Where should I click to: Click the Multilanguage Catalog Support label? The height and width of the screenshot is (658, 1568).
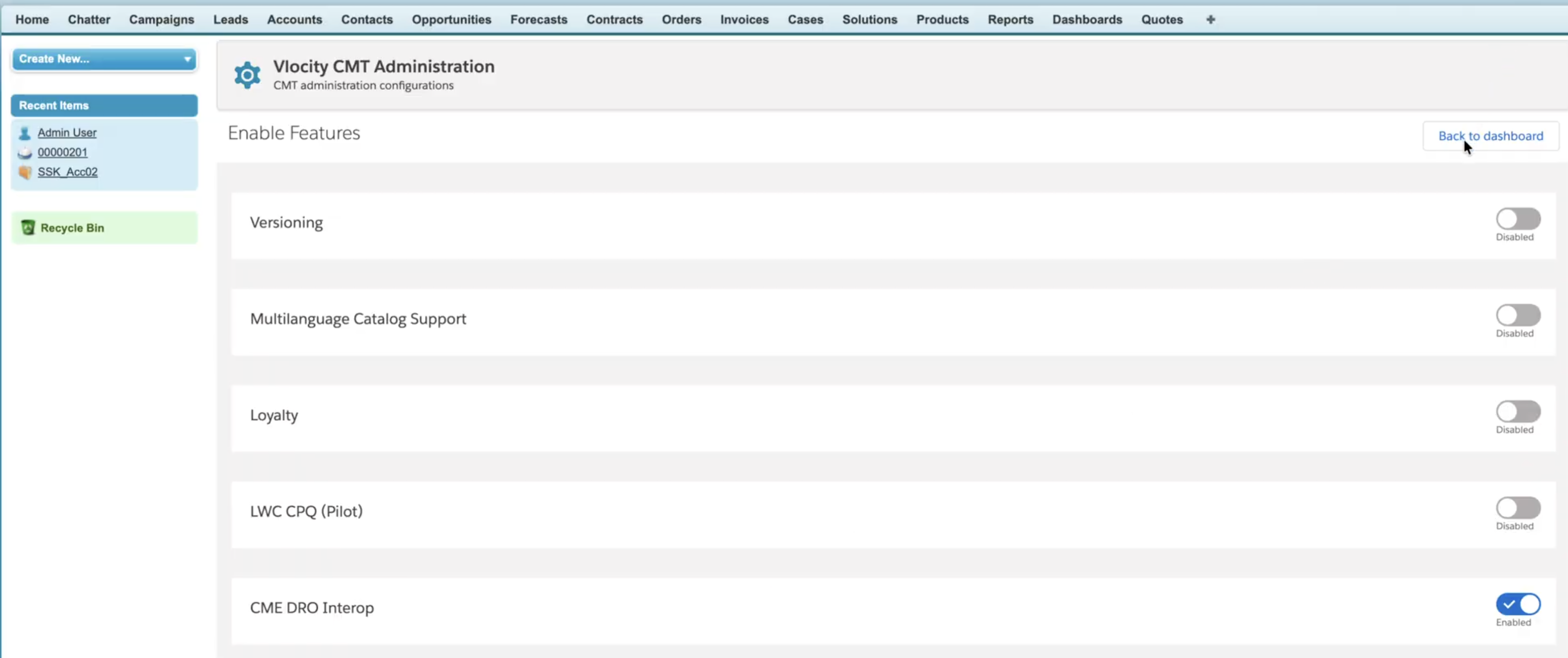[358, 319]
